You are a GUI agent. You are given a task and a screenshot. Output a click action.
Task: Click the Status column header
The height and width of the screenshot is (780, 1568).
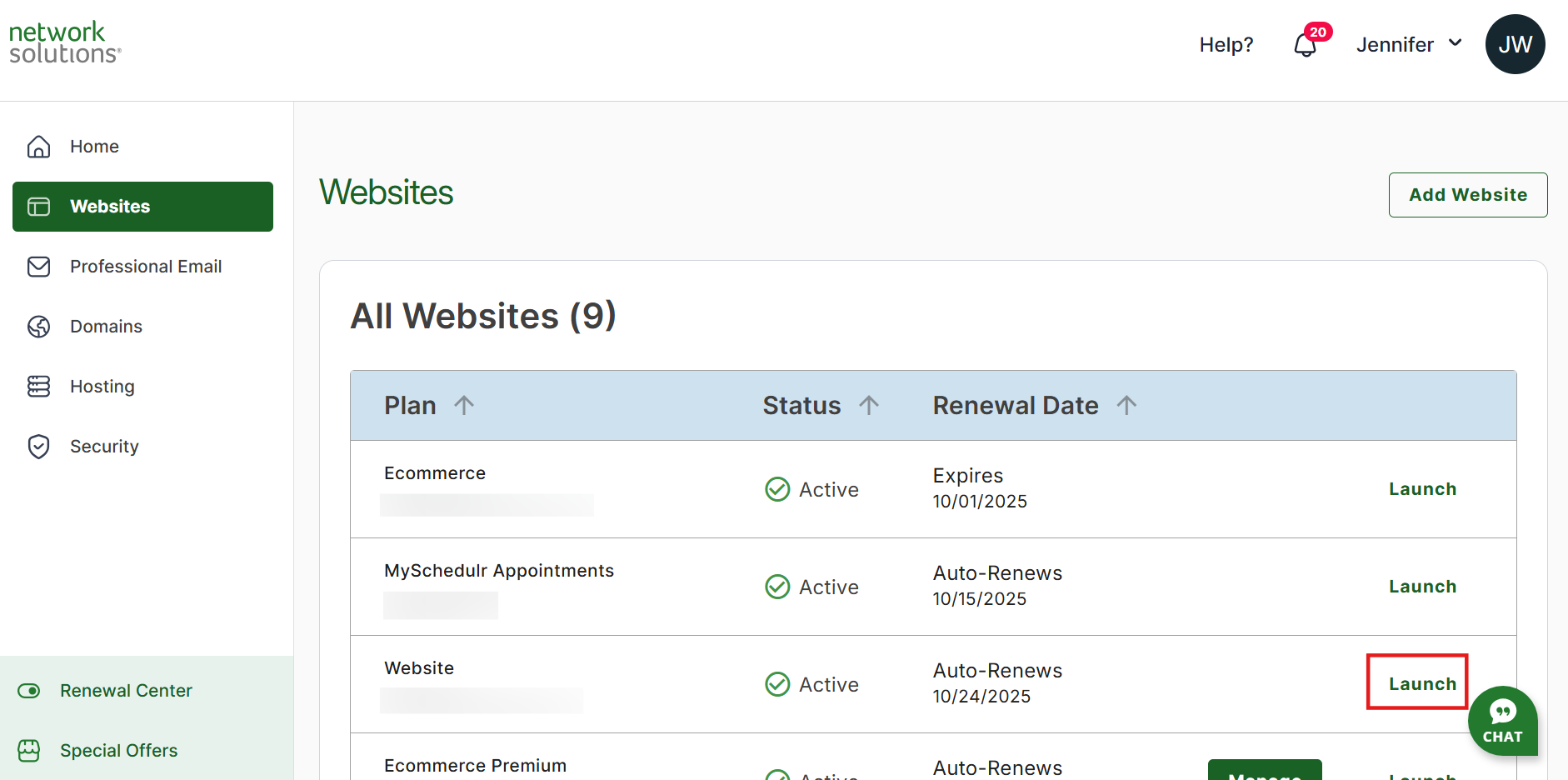point(801,405)
